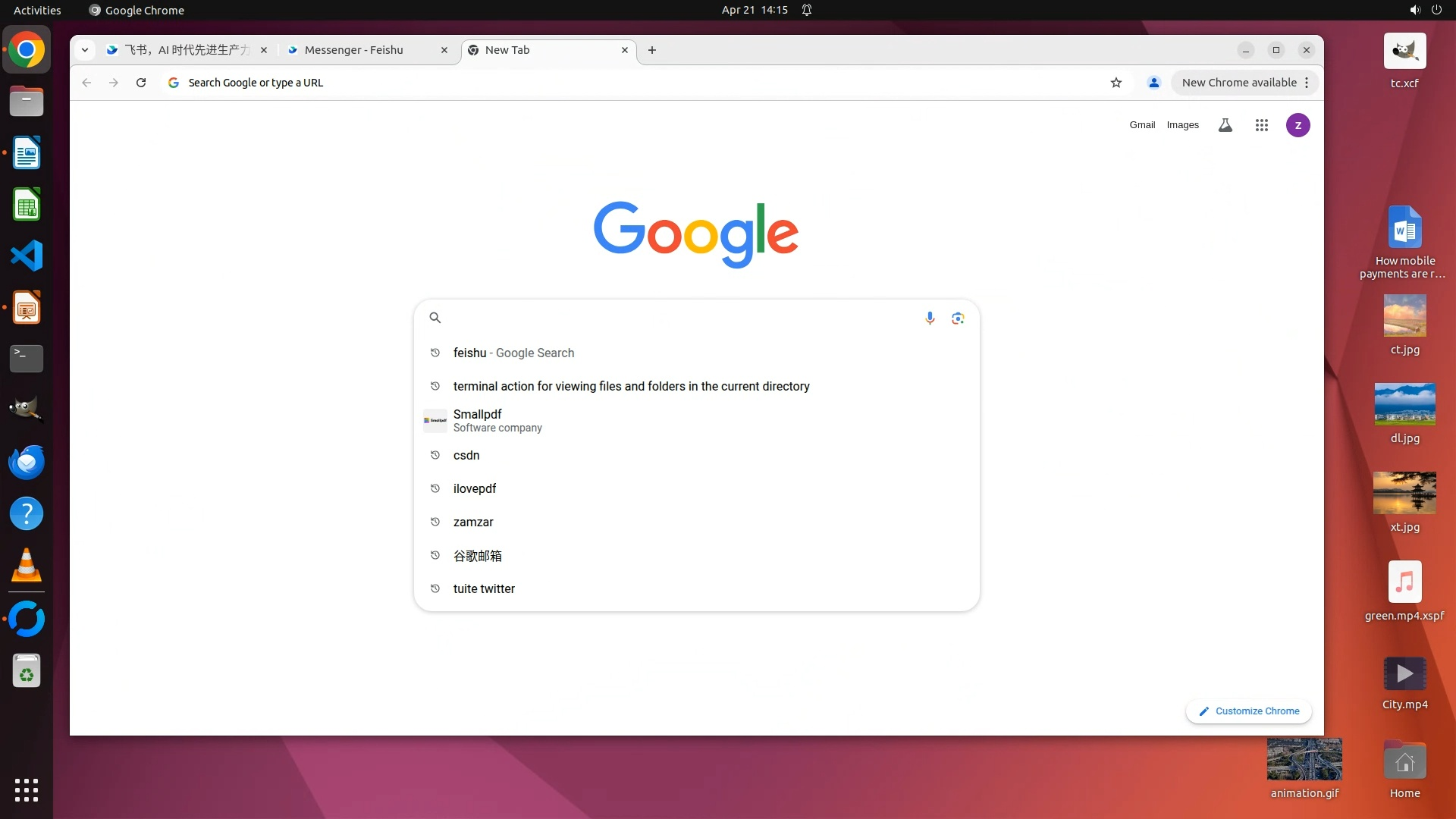
Task: Open the Chrome profile icon in toolbar
Action: 1153,83
